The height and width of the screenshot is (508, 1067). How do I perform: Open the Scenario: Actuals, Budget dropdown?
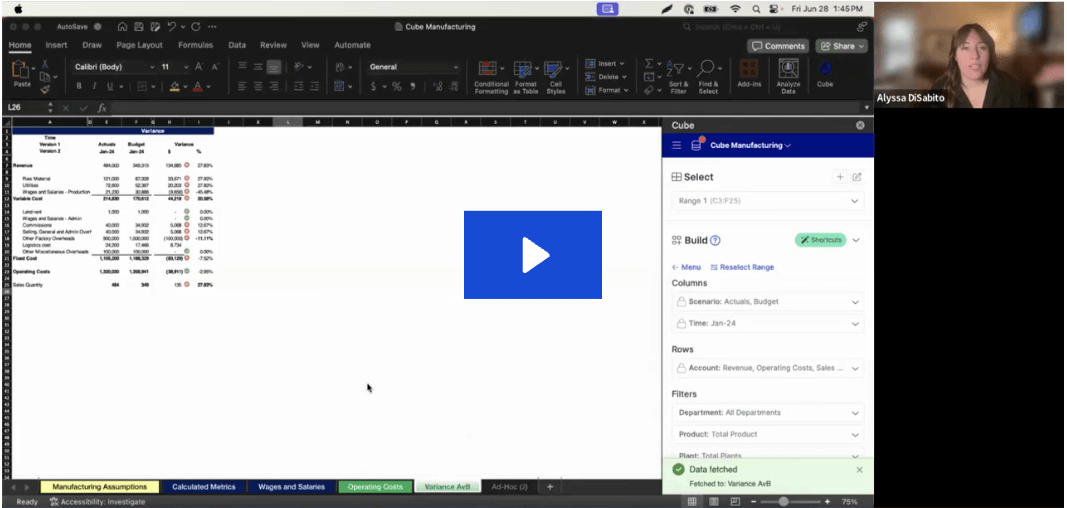coord(766,302)
